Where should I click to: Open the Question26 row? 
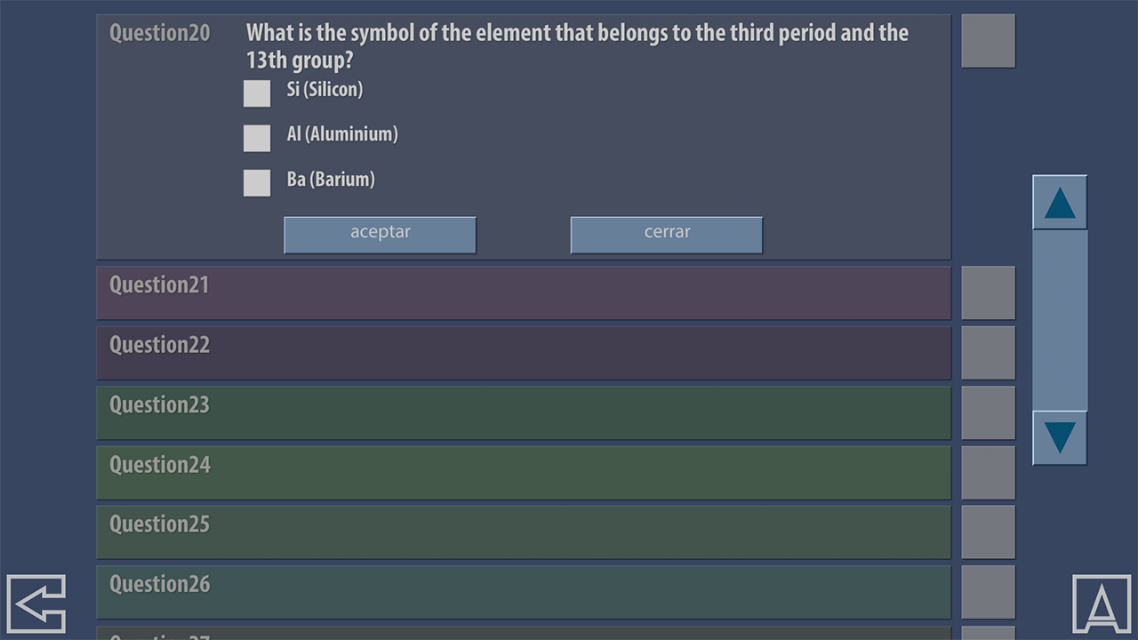[x=523, y=592]
